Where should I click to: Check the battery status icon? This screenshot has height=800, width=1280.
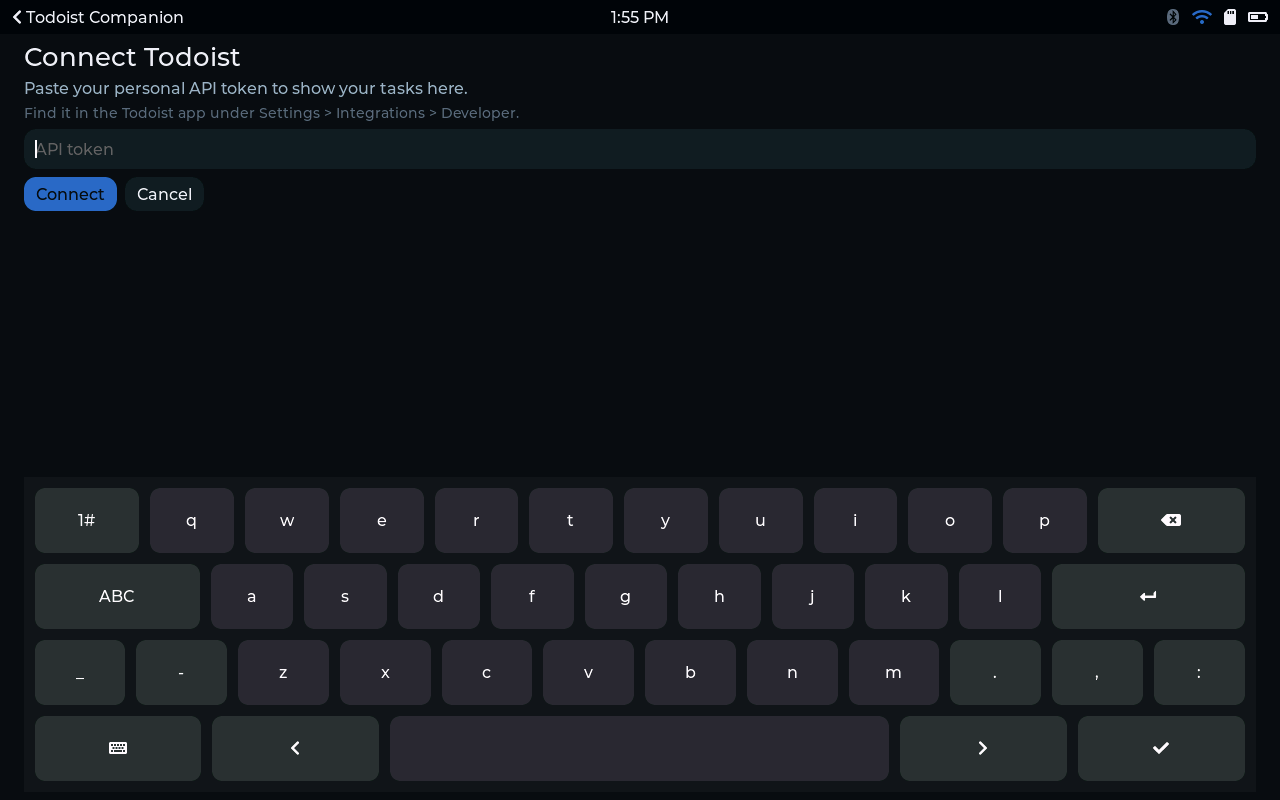(1257, 17)
